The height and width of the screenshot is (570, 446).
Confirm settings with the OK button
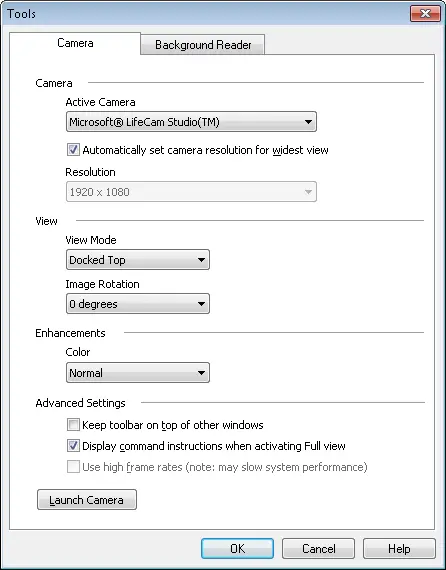coord(237,549)
